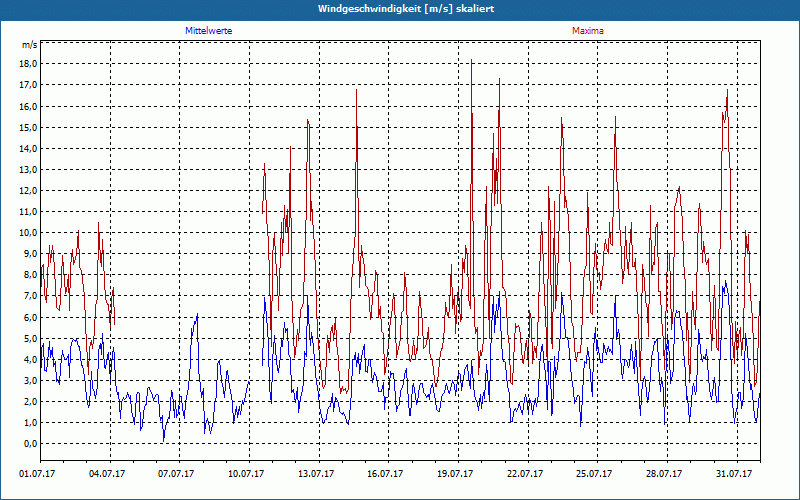This screenshot has height=500, width=800.
Task: Click the 14,0 y-axis value
Action: tap(28, 148)
